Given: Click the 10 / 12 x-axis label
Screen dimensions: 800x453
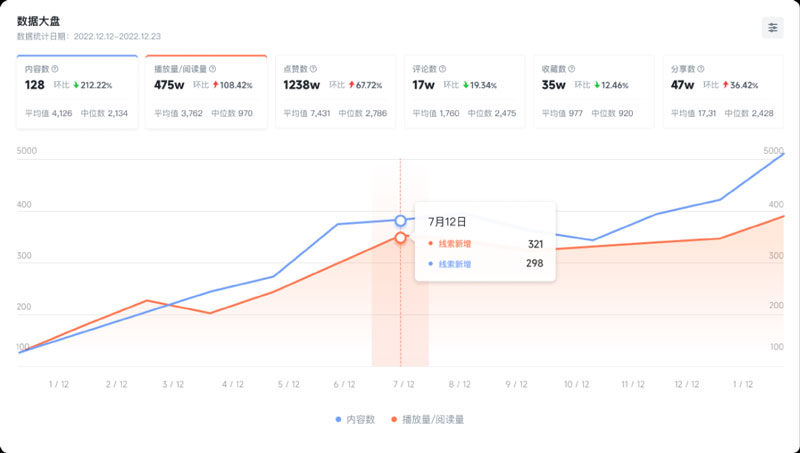Looking at the screenshot, I should coord(576,384).
